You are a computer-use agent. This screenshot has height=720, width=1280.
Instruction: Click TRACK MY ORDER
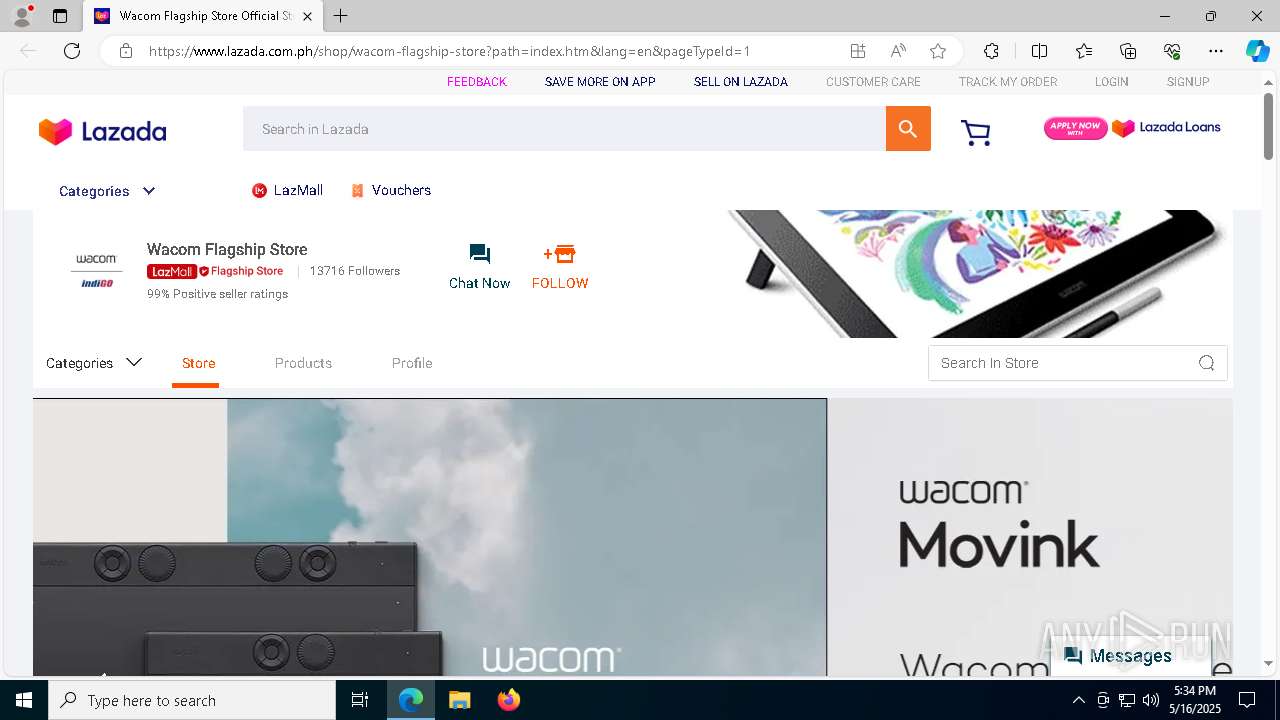click(1008, 82)
